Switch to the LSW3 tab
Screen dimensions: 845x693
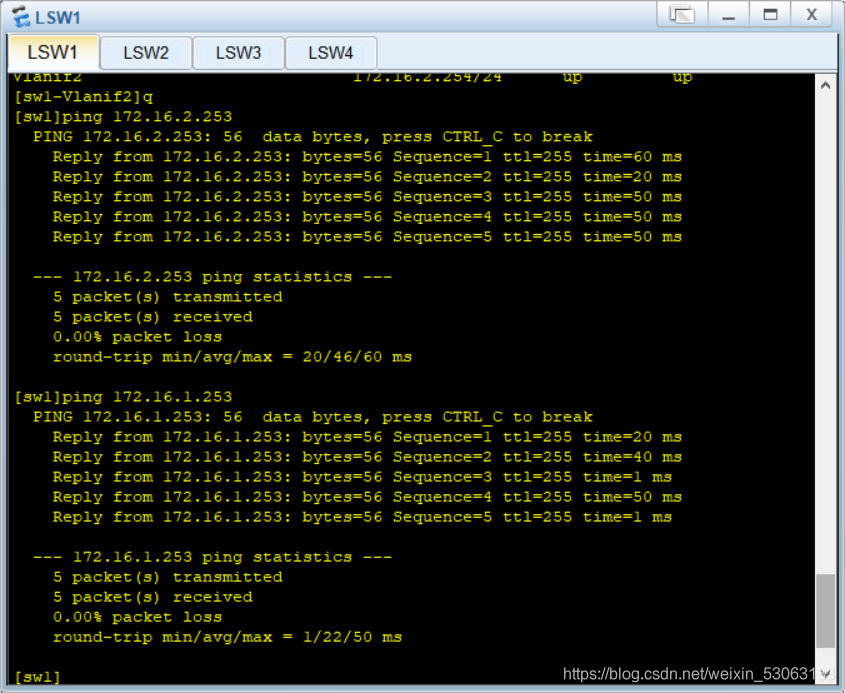238,53
